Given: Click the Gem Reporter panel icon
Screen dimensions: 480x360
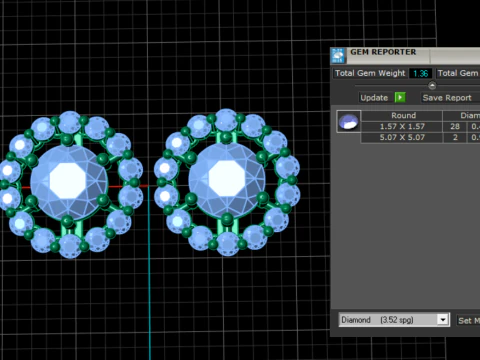Looking at the screenshot, I should pyautogui.click(x=338, y=55).
